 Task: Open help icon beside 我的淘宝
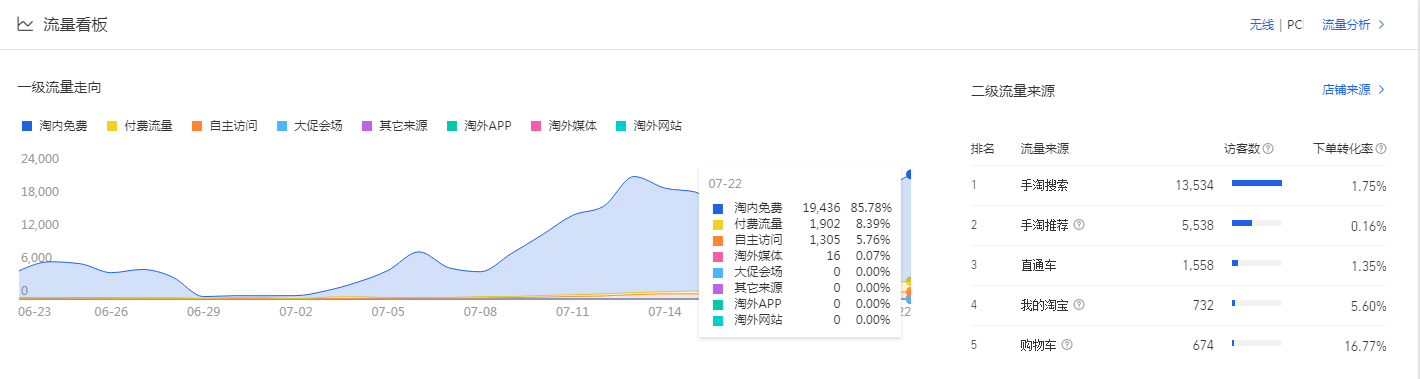point(1079,305)
